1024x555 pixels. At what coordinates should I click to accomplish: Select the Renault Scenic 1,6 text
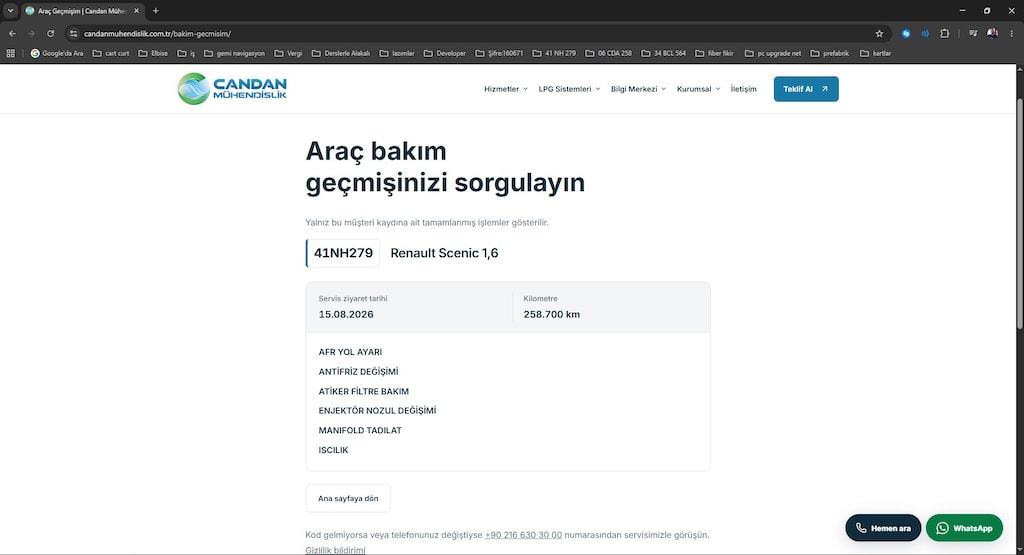coord(444,253)
